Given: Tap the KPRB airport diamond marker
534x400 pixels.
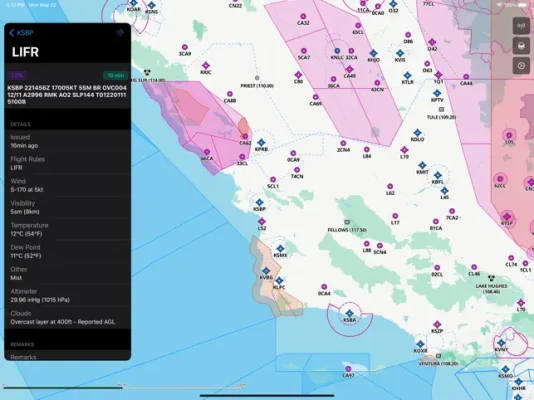Looking at the screenshot, I should click(x=261, y=142).
